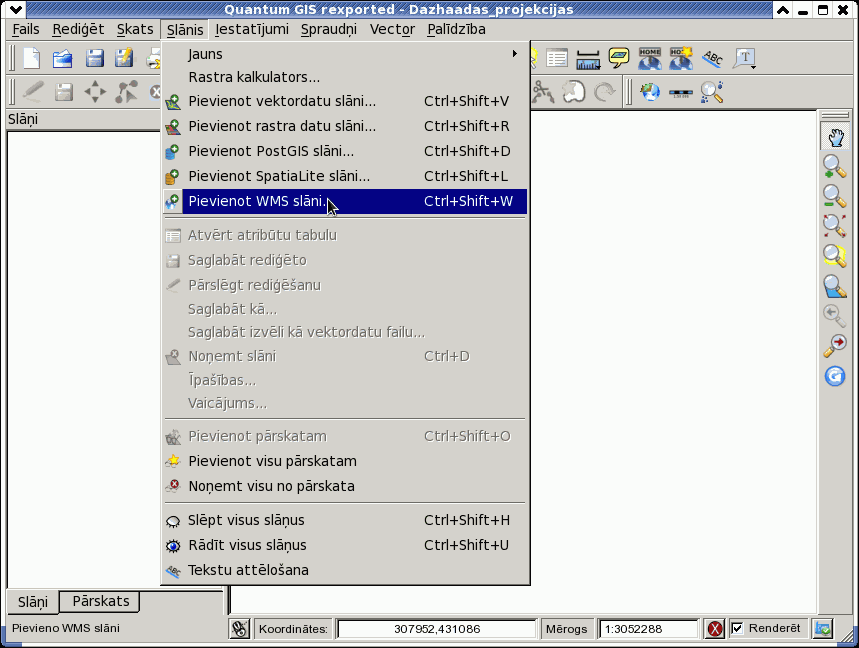Open a project with the folder icon
The height and width of the screenshot is (648, 859).
point(62,58)
